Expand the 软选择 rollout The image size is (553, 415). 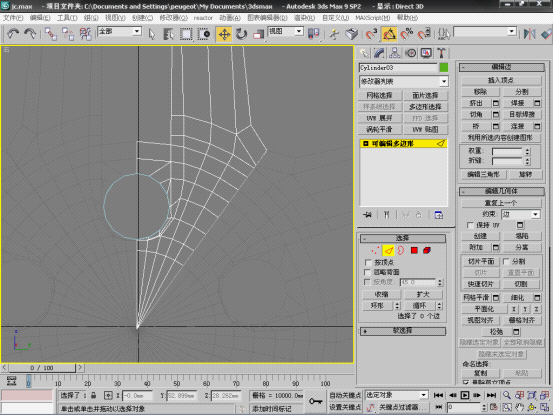pyautogui.click(x=402, y=331)
